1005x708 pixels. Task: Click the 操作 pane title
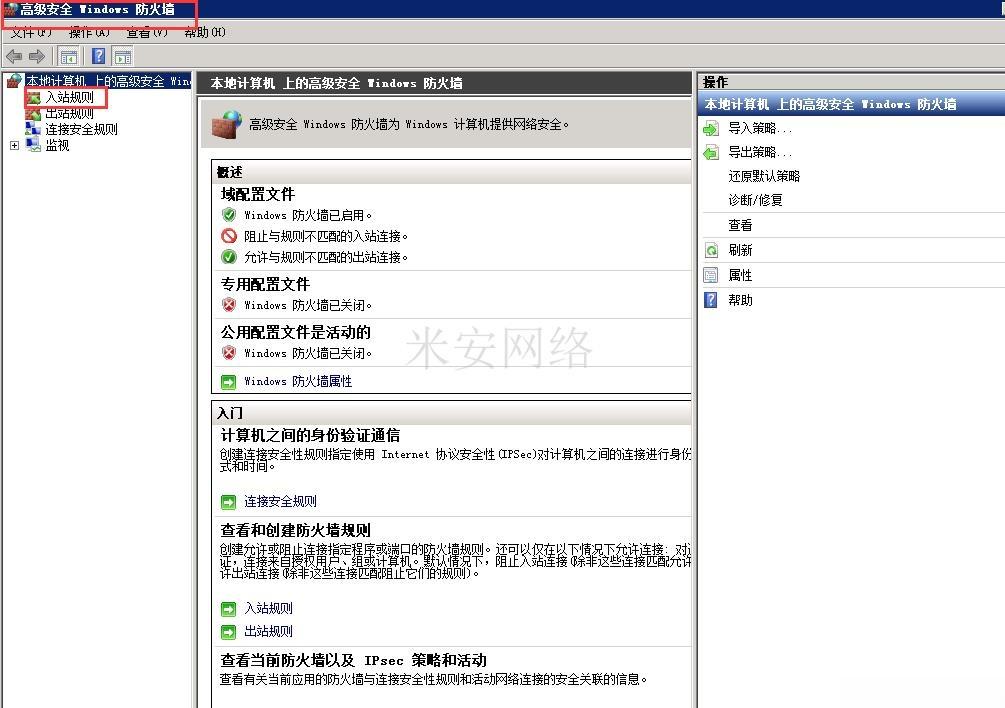[715, 83]
